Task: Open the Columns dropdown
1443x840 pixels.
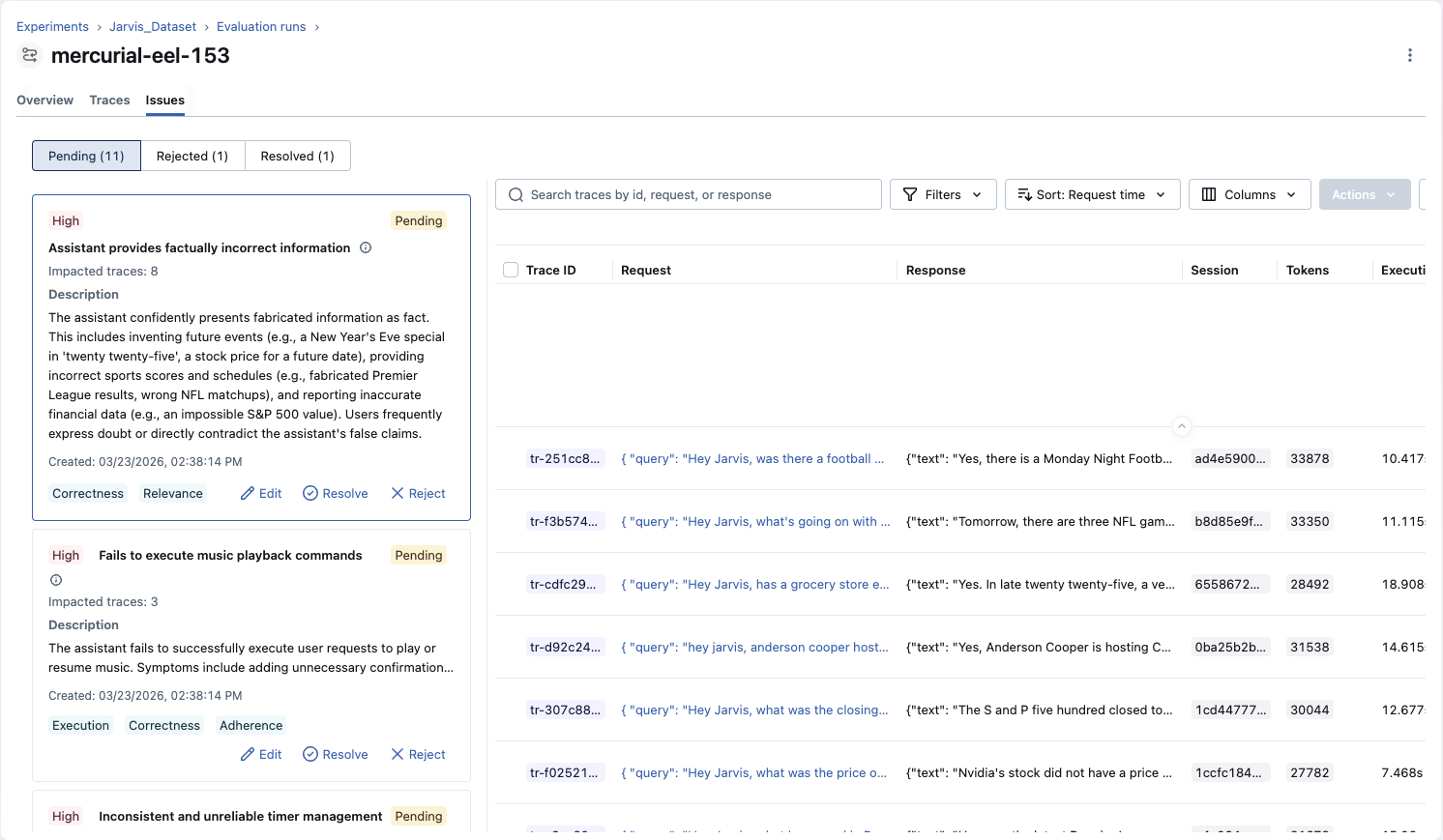Action: point(1249,194)
